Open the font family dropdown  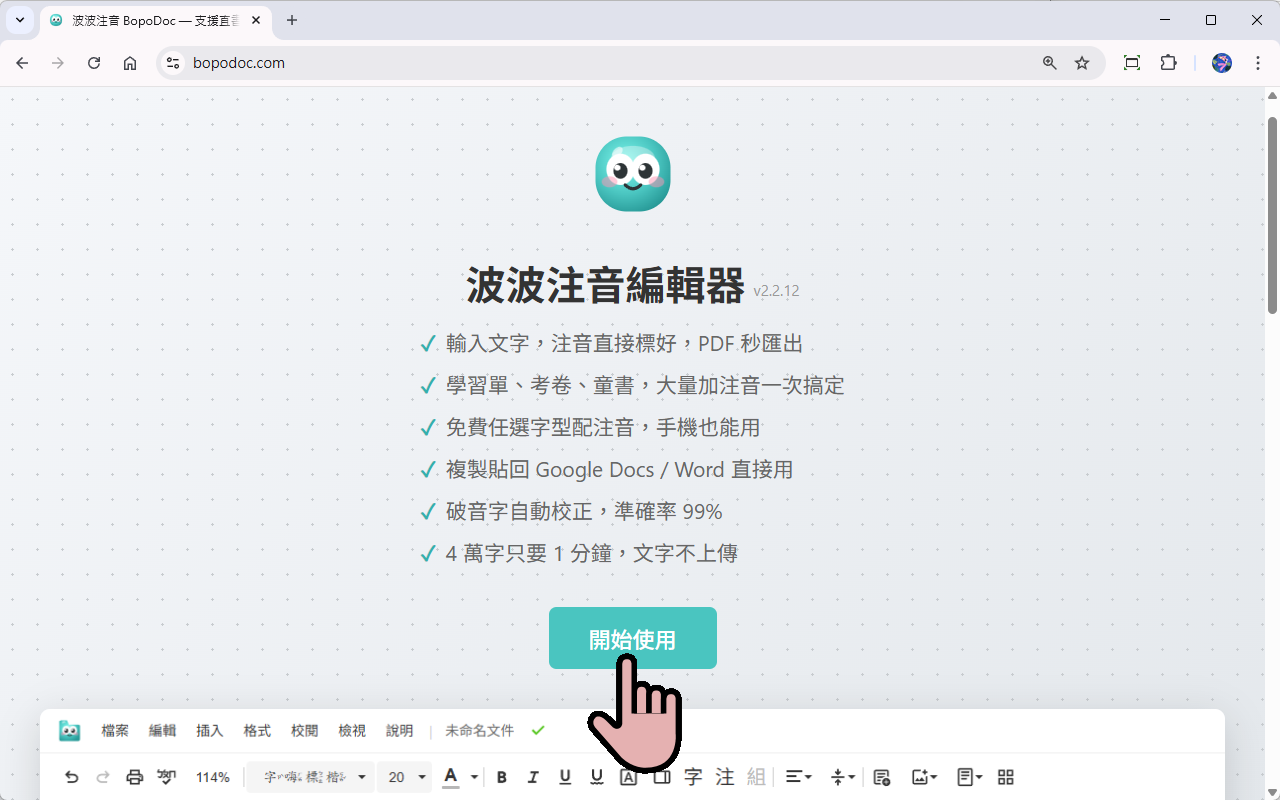pos(309,777)
